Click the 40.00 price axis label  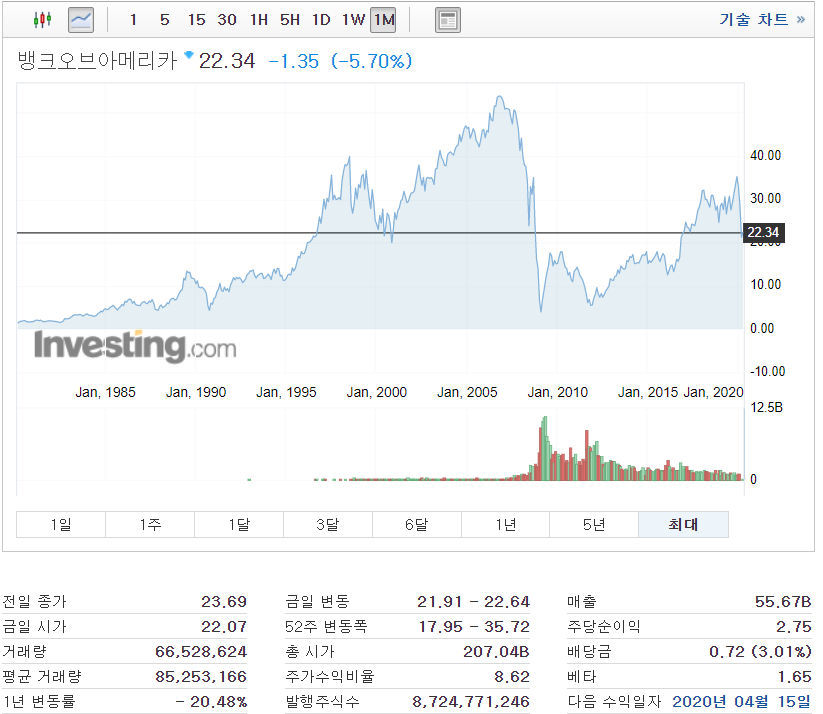(x=765, y=155)
